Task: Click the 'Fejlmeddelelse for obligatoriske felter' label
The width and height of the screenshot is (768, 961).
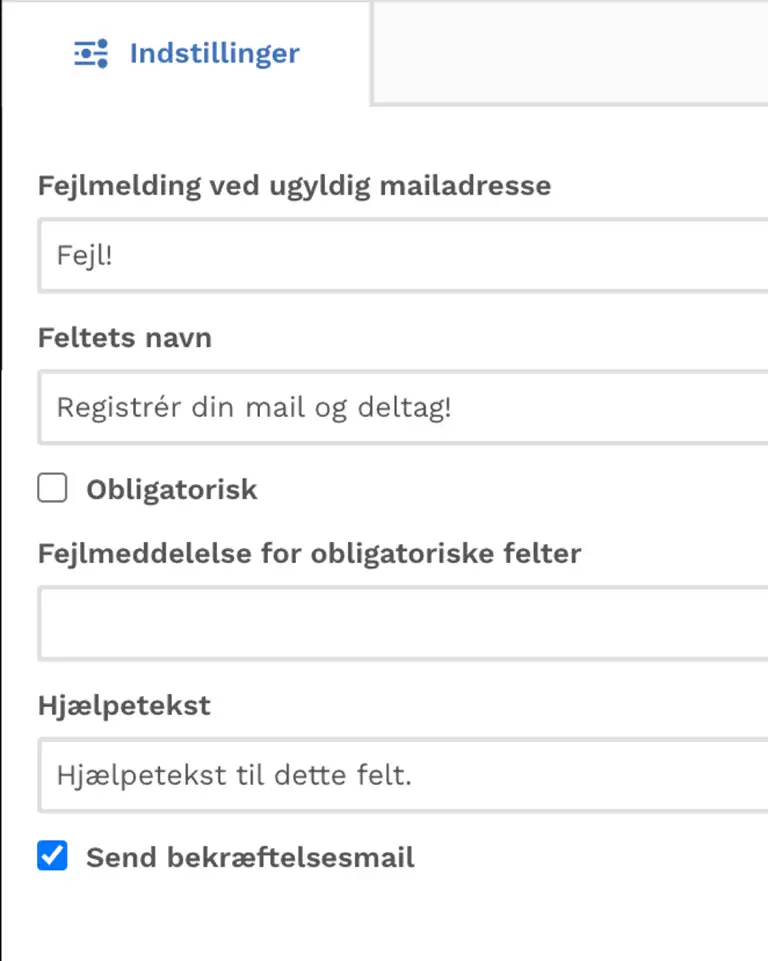Action: [x=310, y=554]
